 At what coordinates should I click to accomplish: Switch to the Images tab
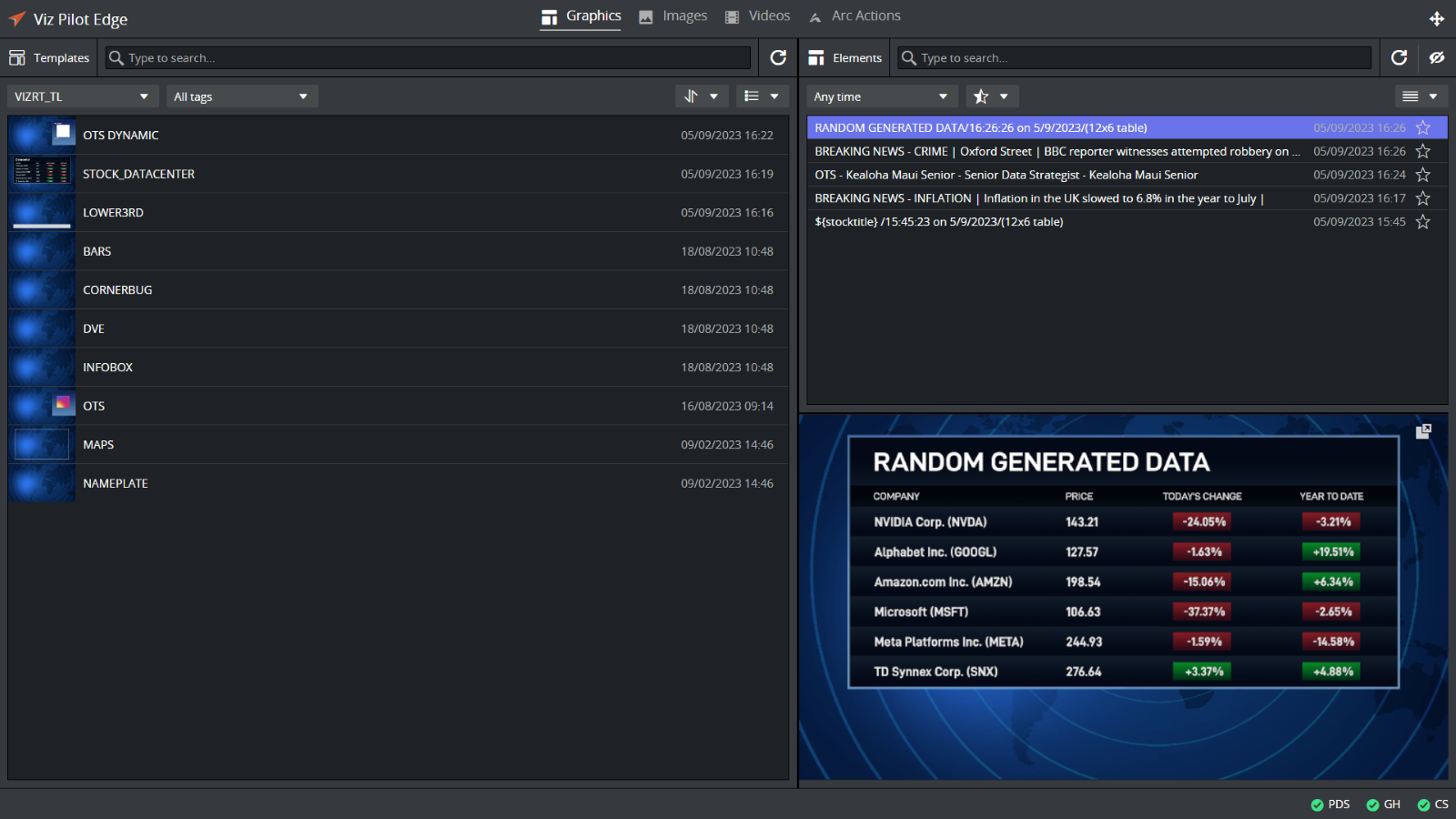click(x=673, y=16)
